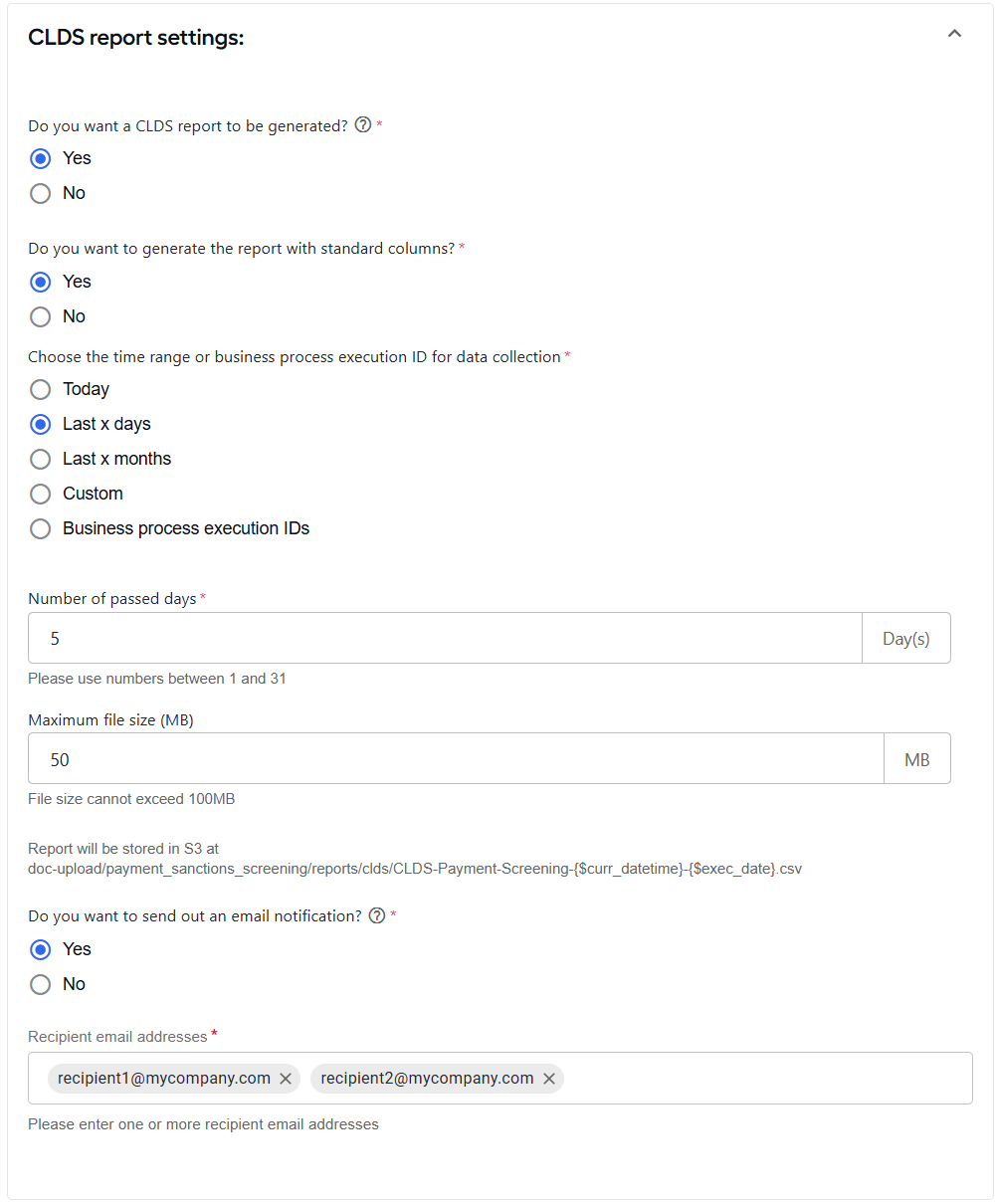Click the Number of passed days field
This screenshot has height=1204, width=996.
coord(445,638)
